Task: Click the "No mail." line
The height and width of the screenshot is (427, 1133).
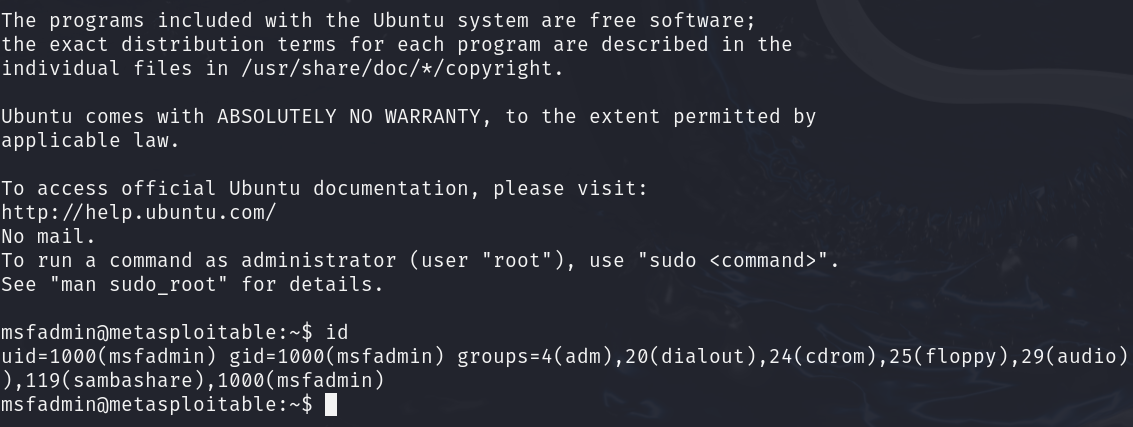Action: 49,236
